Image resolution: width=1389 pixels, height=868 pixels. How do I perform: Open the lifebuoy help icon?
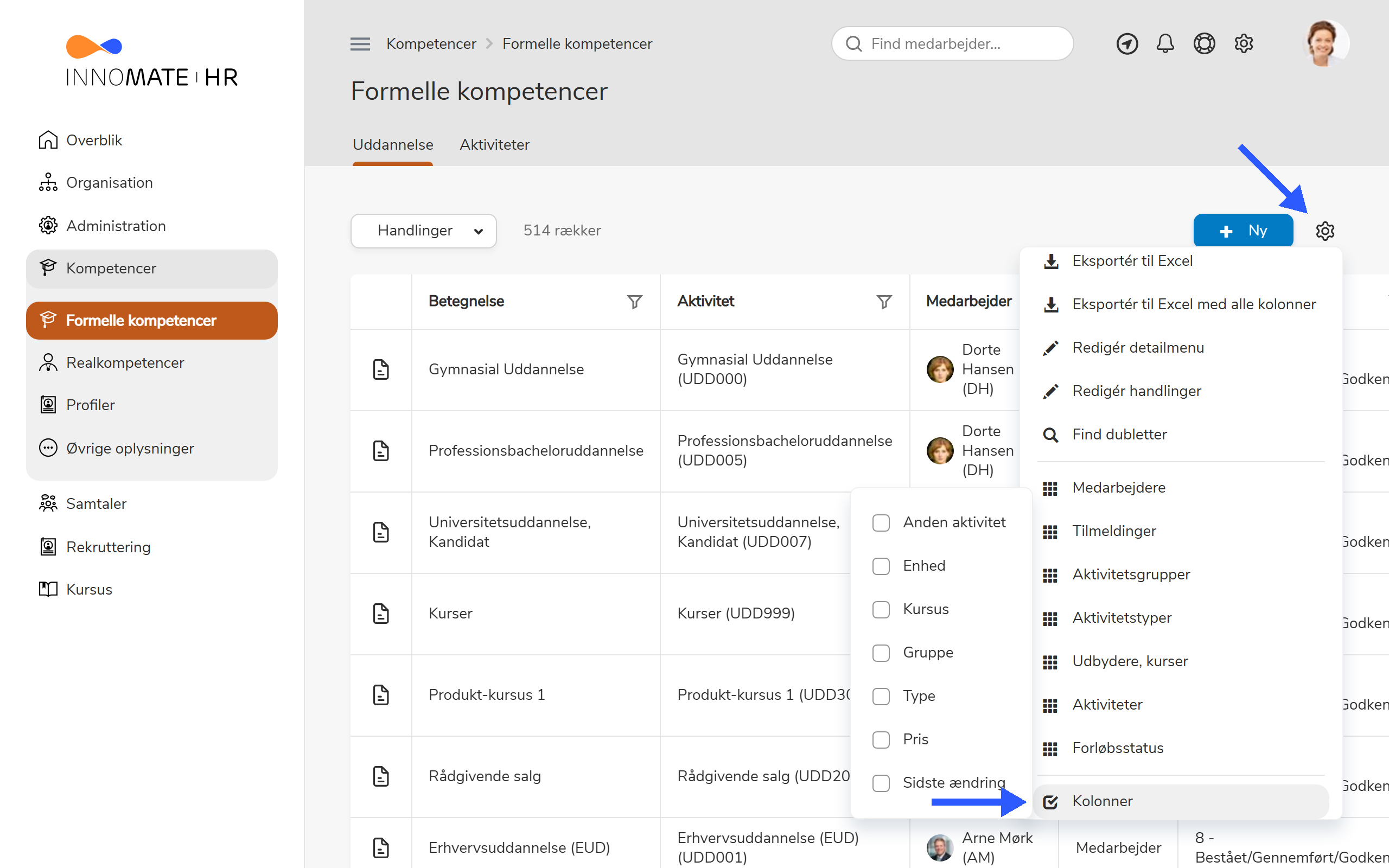pyautogui.click(x=1203, y=43)
